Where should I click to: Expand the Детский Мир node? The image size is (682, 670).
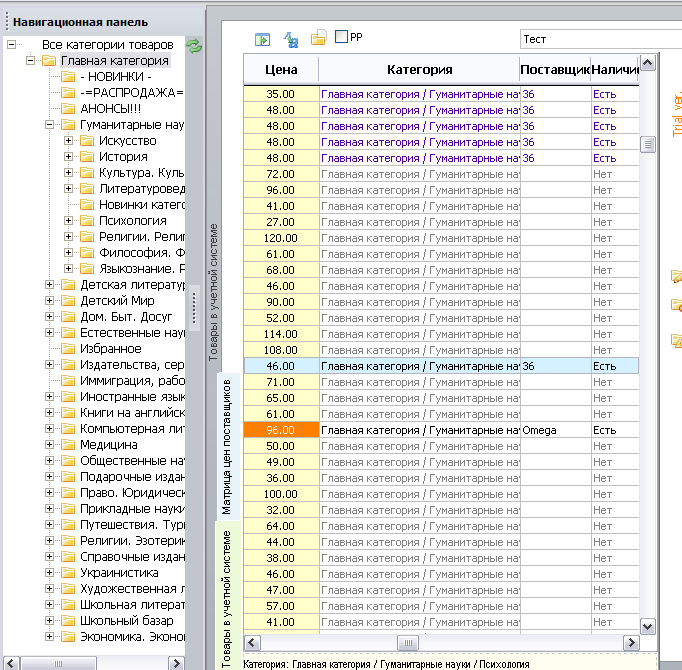[x=50, y=301]
